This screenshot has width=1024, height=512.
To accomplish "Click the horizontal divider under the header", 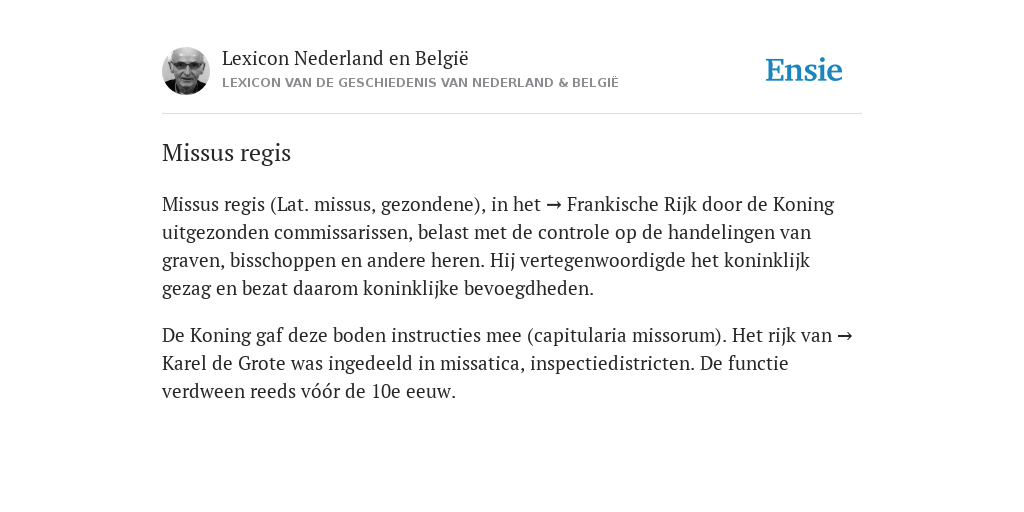I will click(x=512, y=114).
